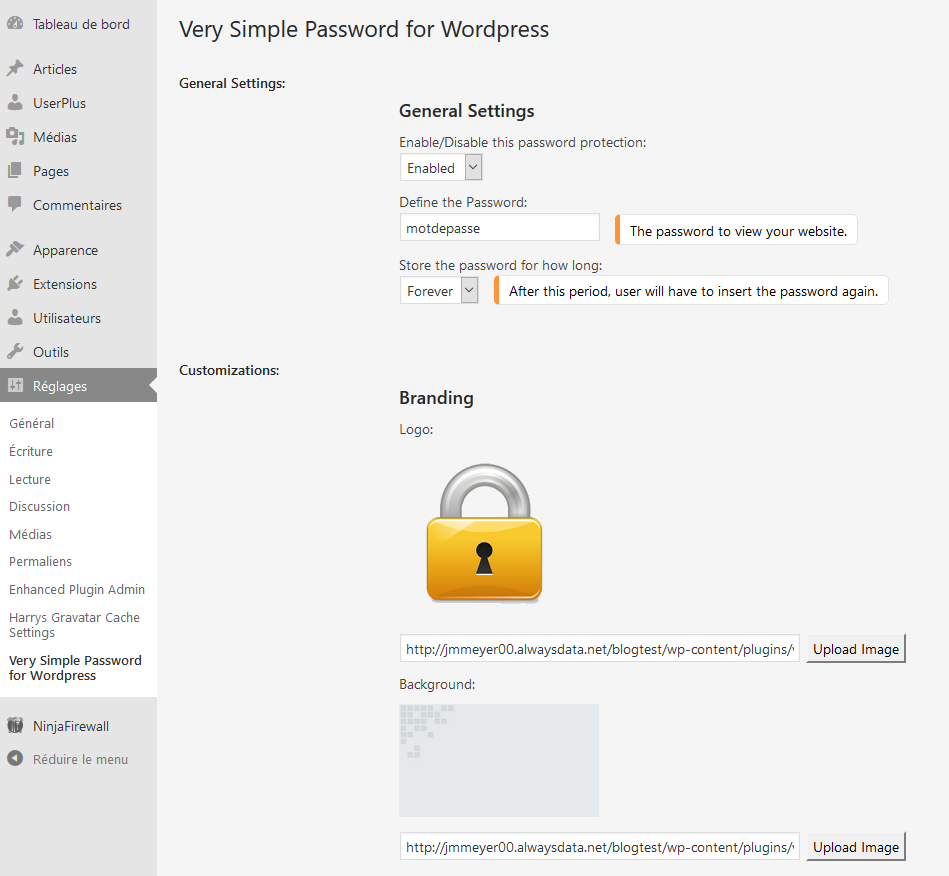The image size is (949, 876).
Task: Click Upload Image button for Background
Action: pos(856,847)
